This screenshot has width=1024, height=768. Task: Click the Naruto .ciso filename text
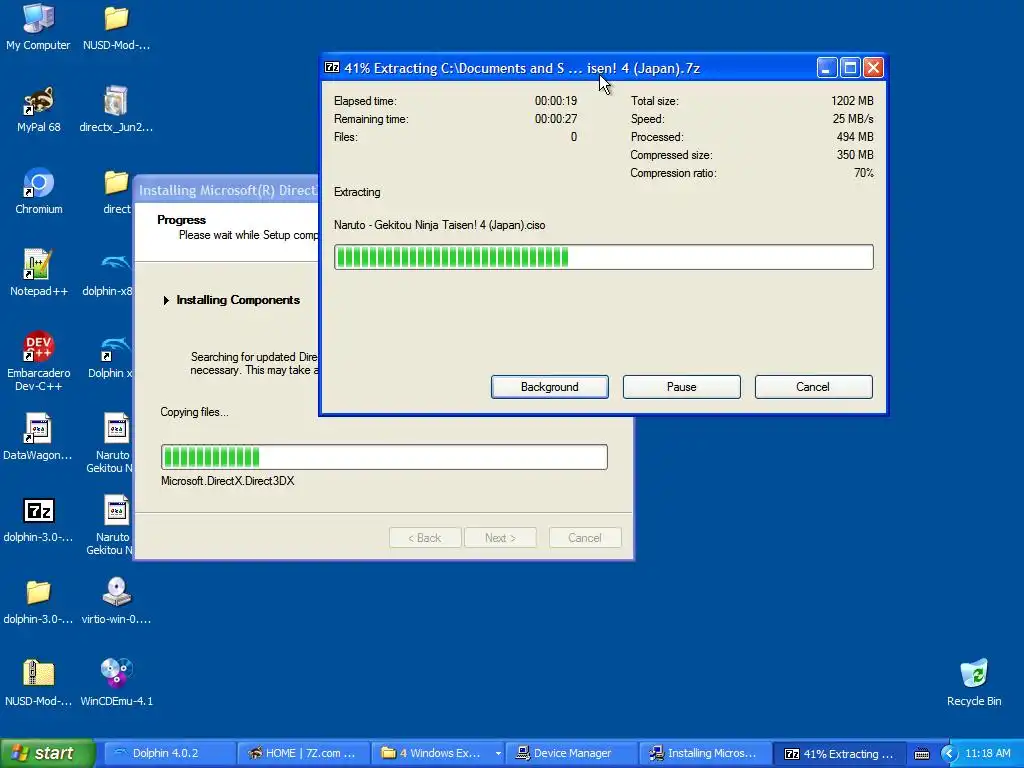[440, 225]
